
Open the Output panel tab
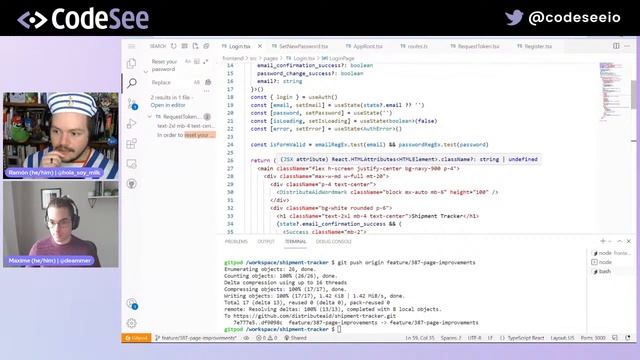click(x=266, y=242)
